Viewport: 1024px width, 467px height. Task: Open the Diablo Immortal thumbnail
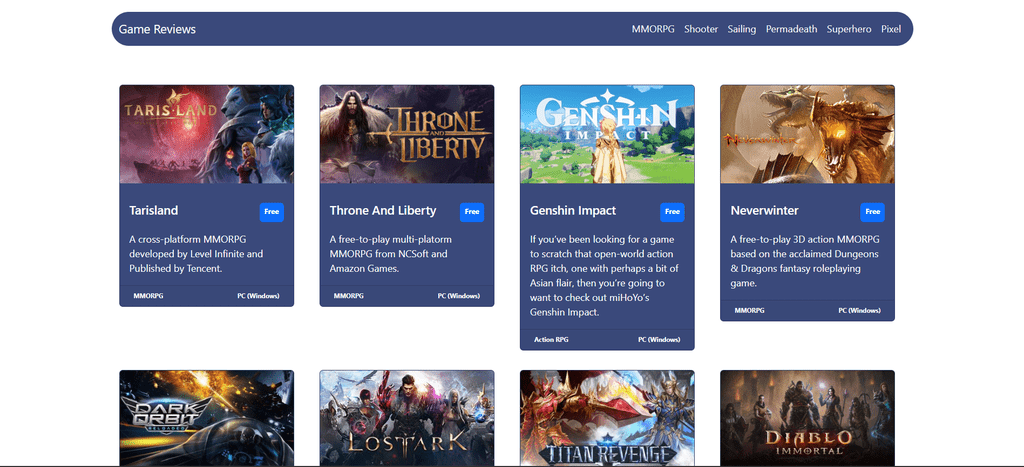coord(808,418)
